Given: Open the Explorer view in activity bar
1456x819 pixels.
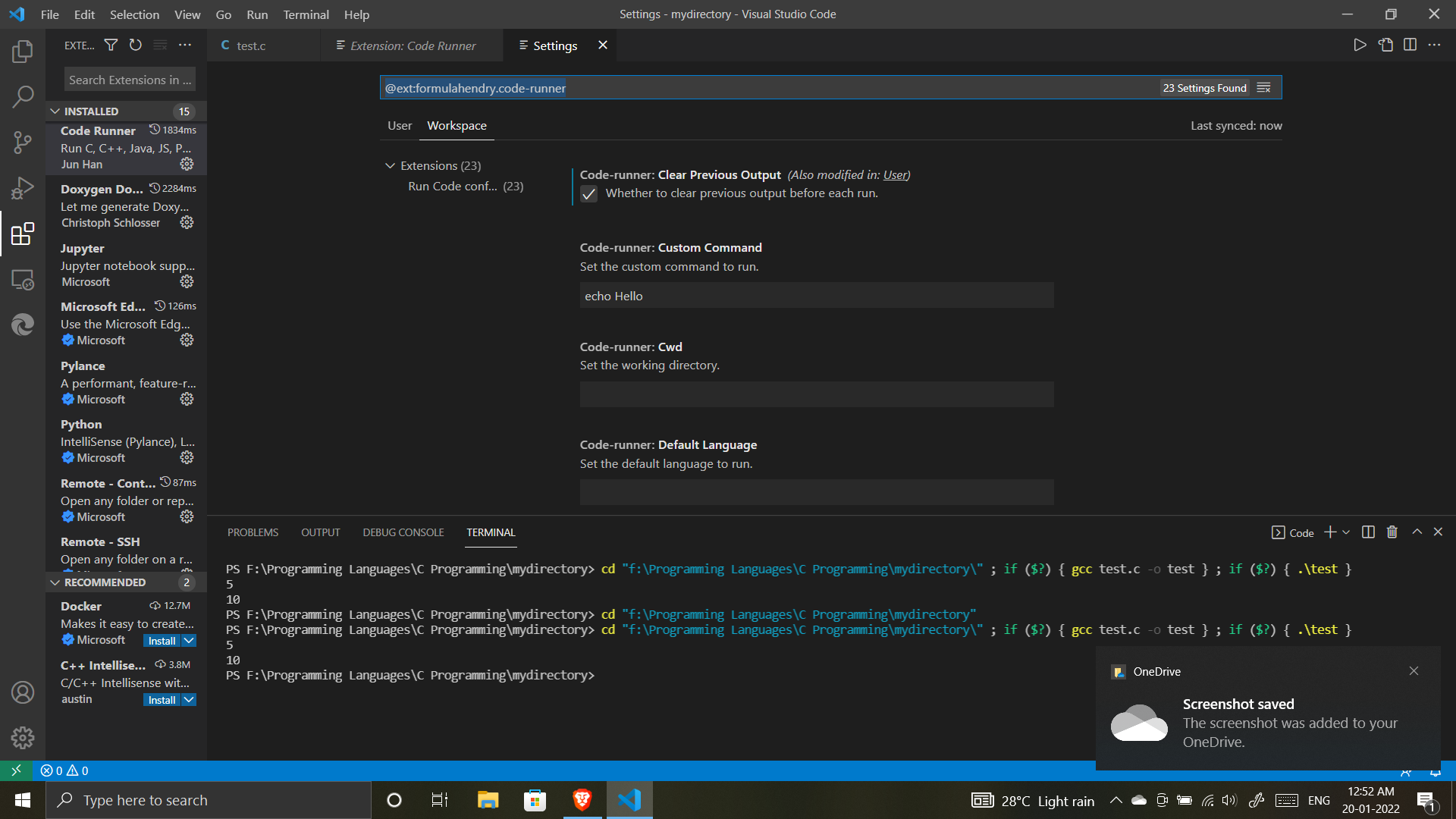Looking at the screenshot, I should tap(23, 52).
